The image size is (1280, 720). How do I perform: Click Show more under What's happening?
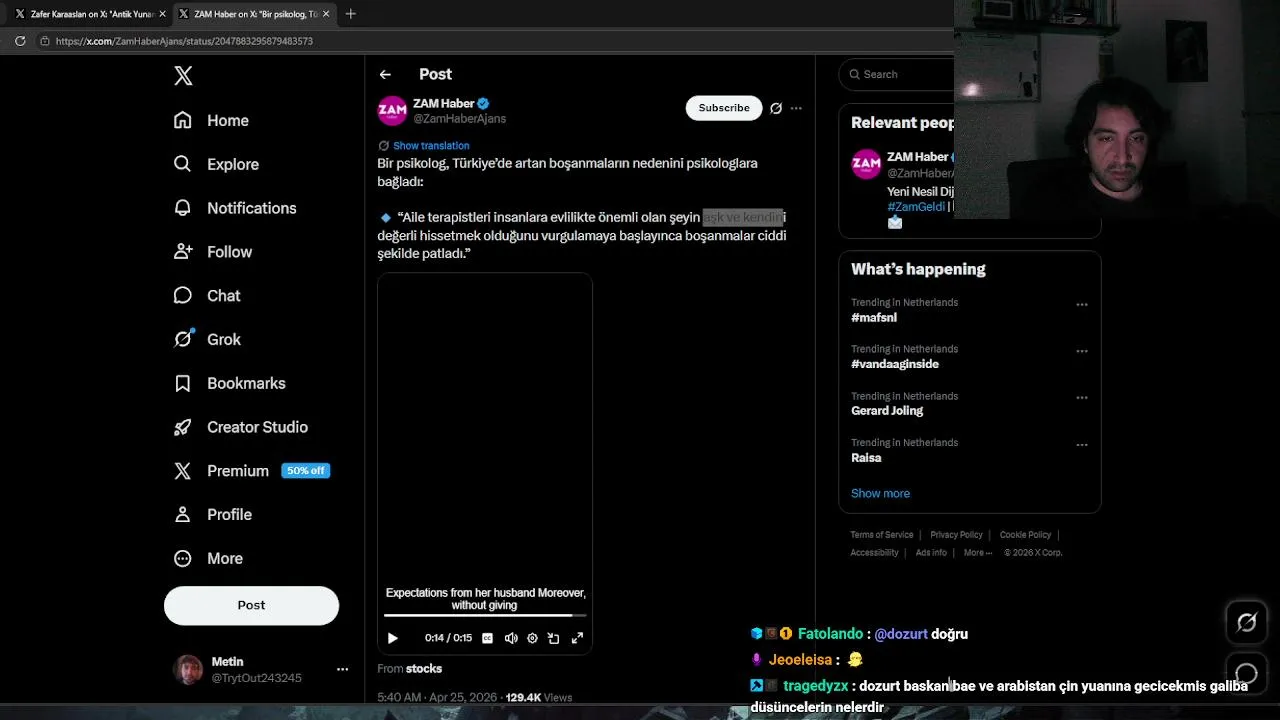(x=880, y=493)
